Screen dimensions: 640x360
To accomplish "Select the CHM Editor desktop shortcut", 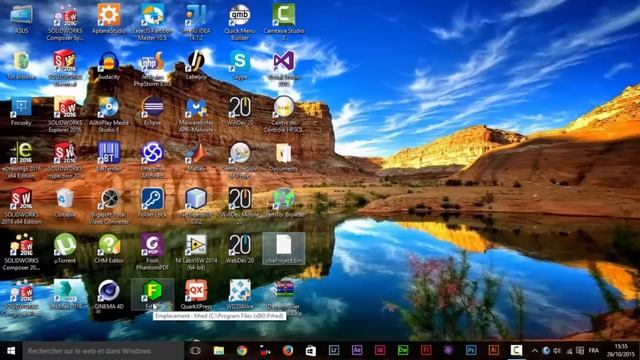I will pos(109,248).
